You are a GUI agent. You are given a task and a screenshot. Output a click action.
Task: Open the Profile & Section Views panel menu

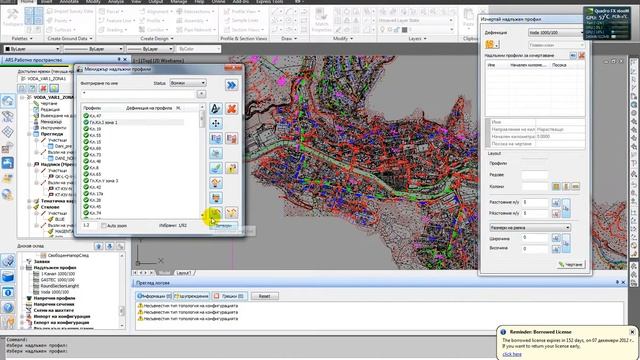[244, 38]
